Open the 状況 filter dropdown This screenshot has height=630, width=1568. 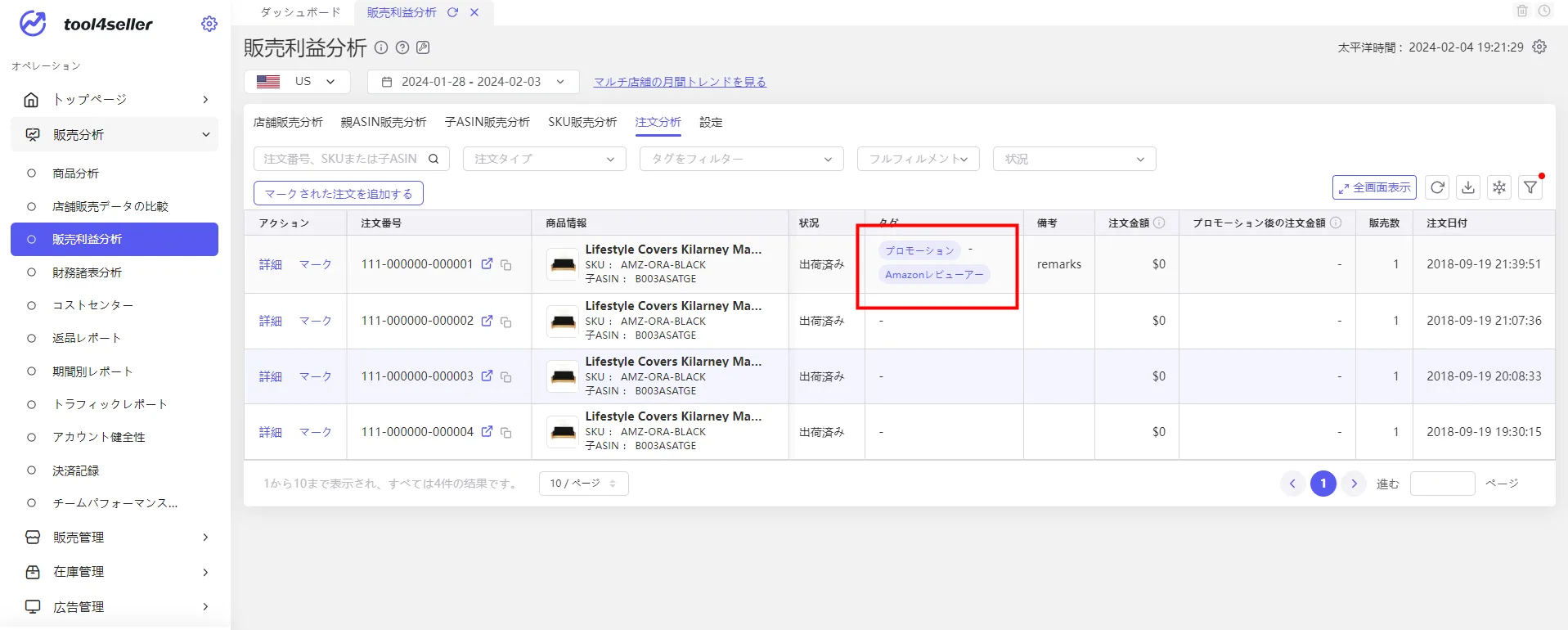pyautogui.click(x=1074, y=159)
